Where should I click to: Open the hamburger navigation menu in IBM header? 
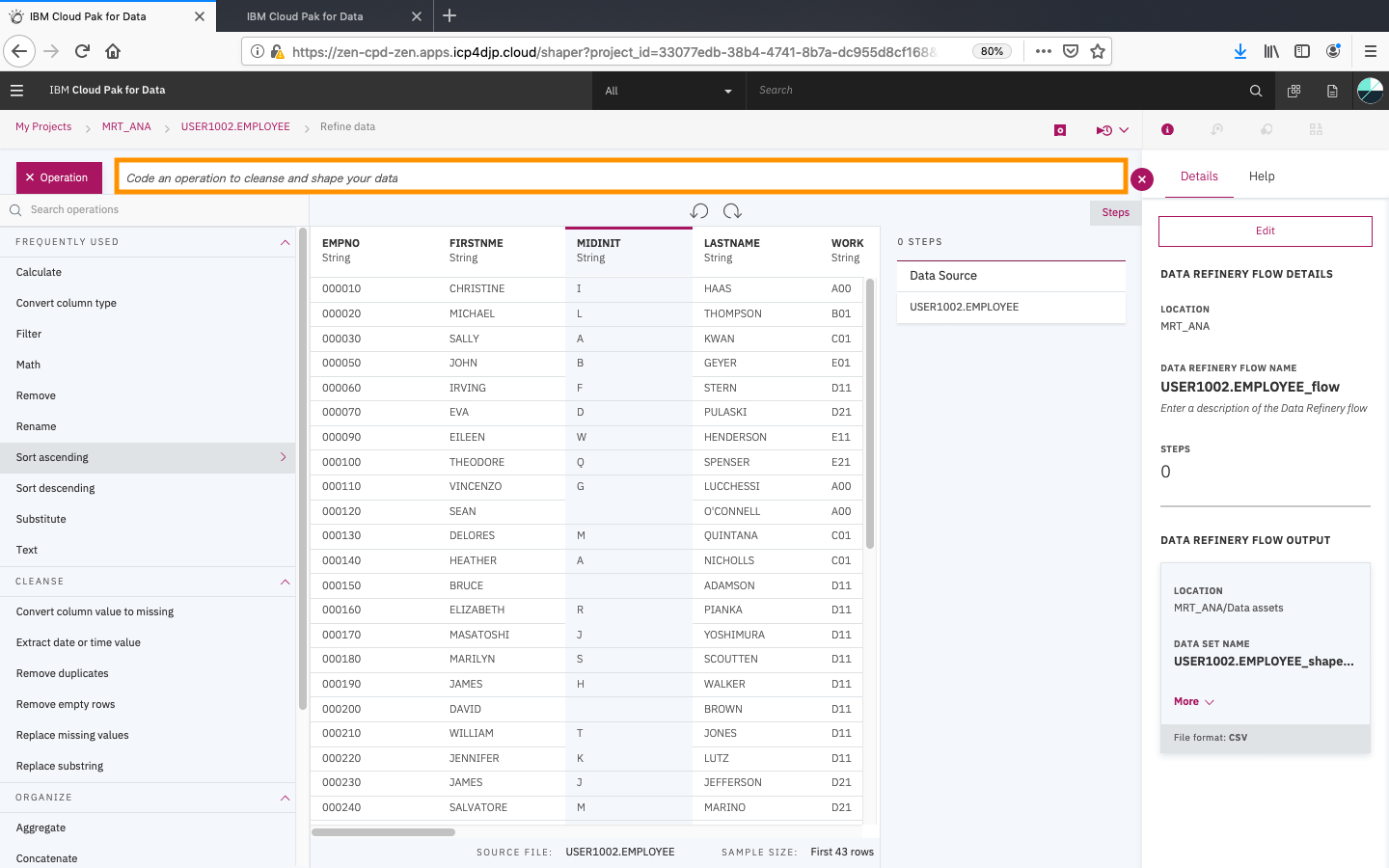[x=16, y=91]
